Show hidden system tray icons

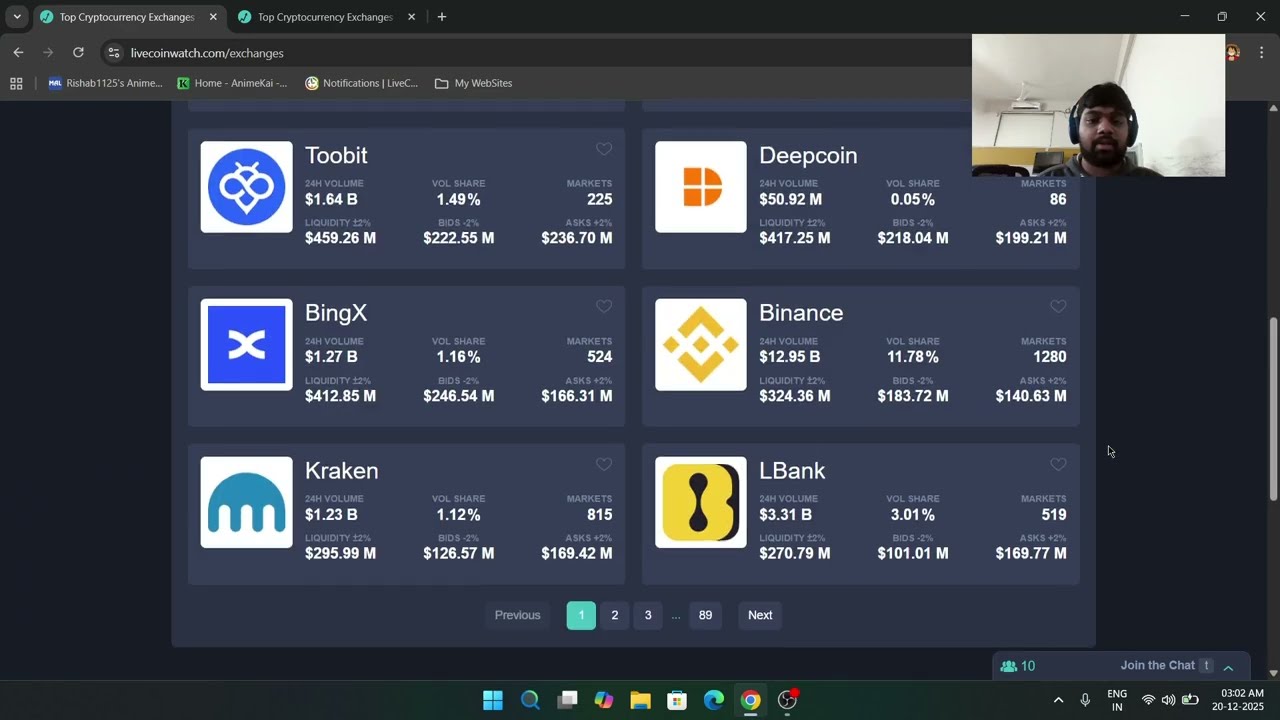coord(1058,700)
